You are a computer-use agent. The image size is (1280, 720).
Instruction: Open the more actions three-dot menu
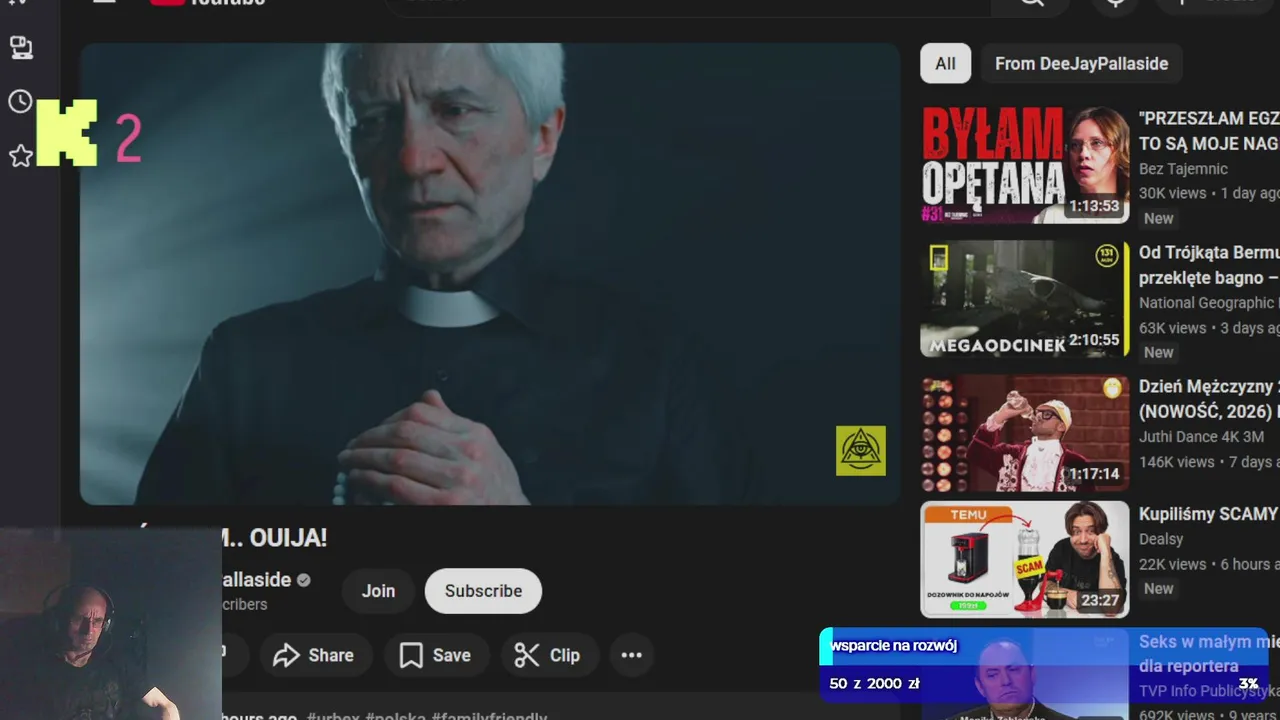pos(631,655)
